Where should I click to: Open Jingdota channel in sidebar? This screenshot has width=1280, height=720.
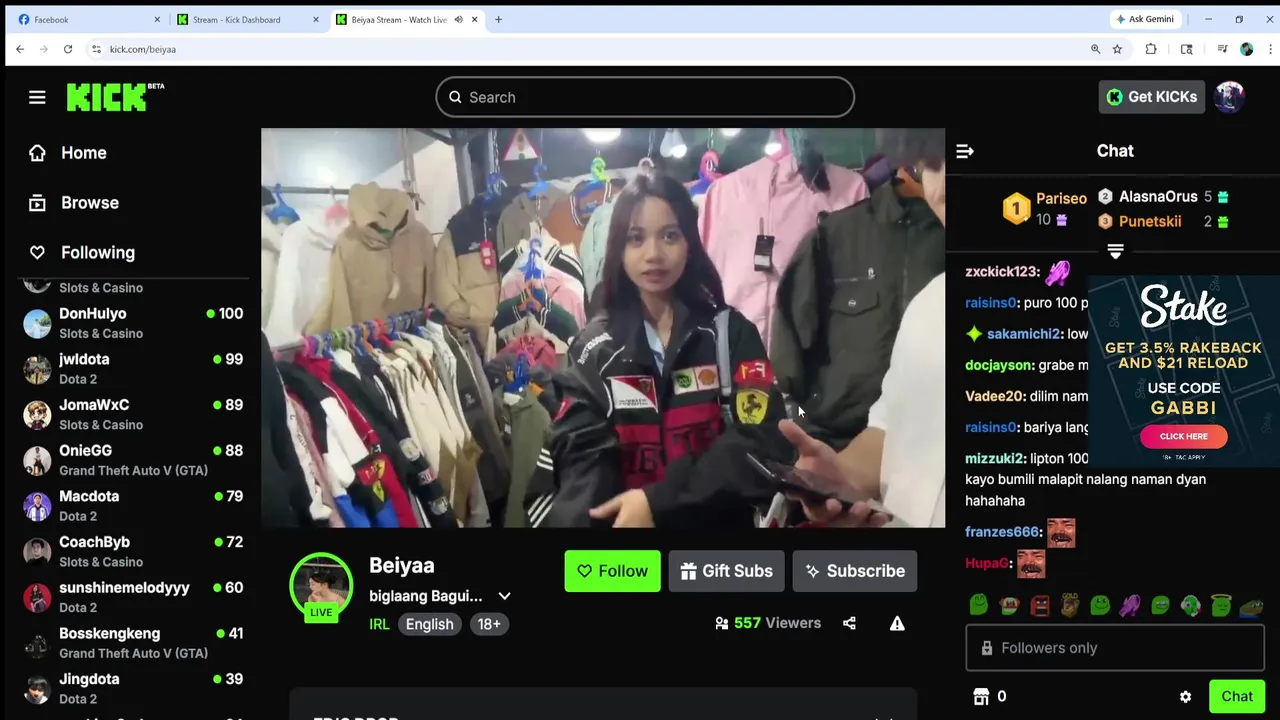(x=133, y=689)
